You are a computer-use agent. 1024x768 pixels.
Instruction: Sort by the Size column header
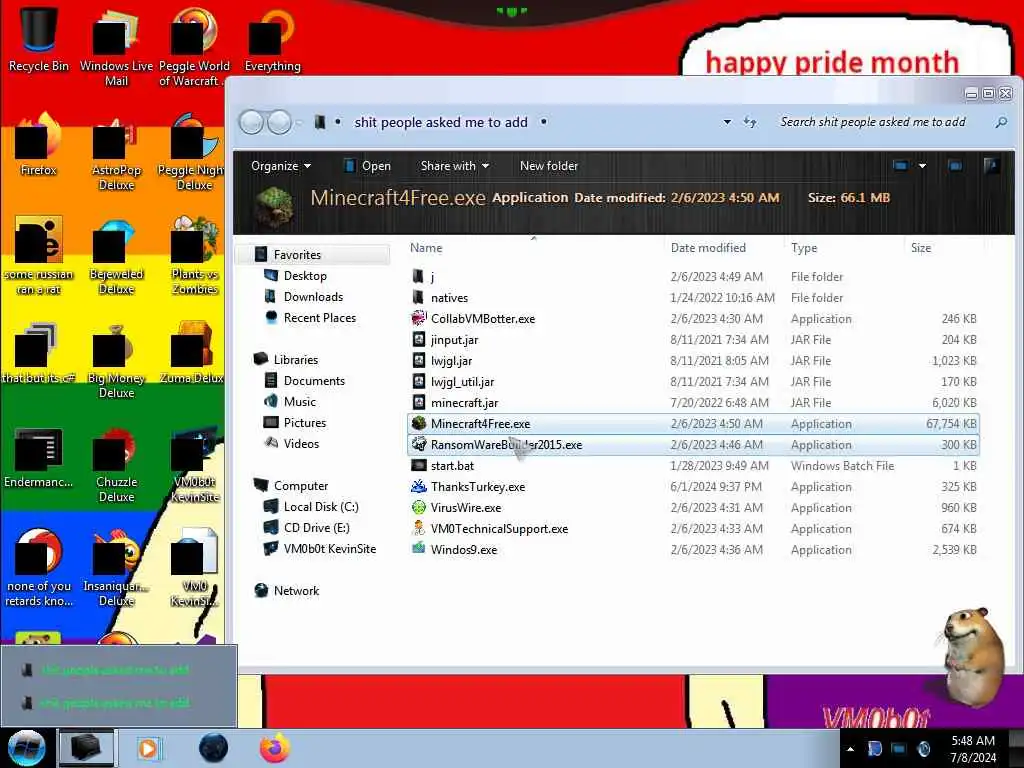[921, 248]
